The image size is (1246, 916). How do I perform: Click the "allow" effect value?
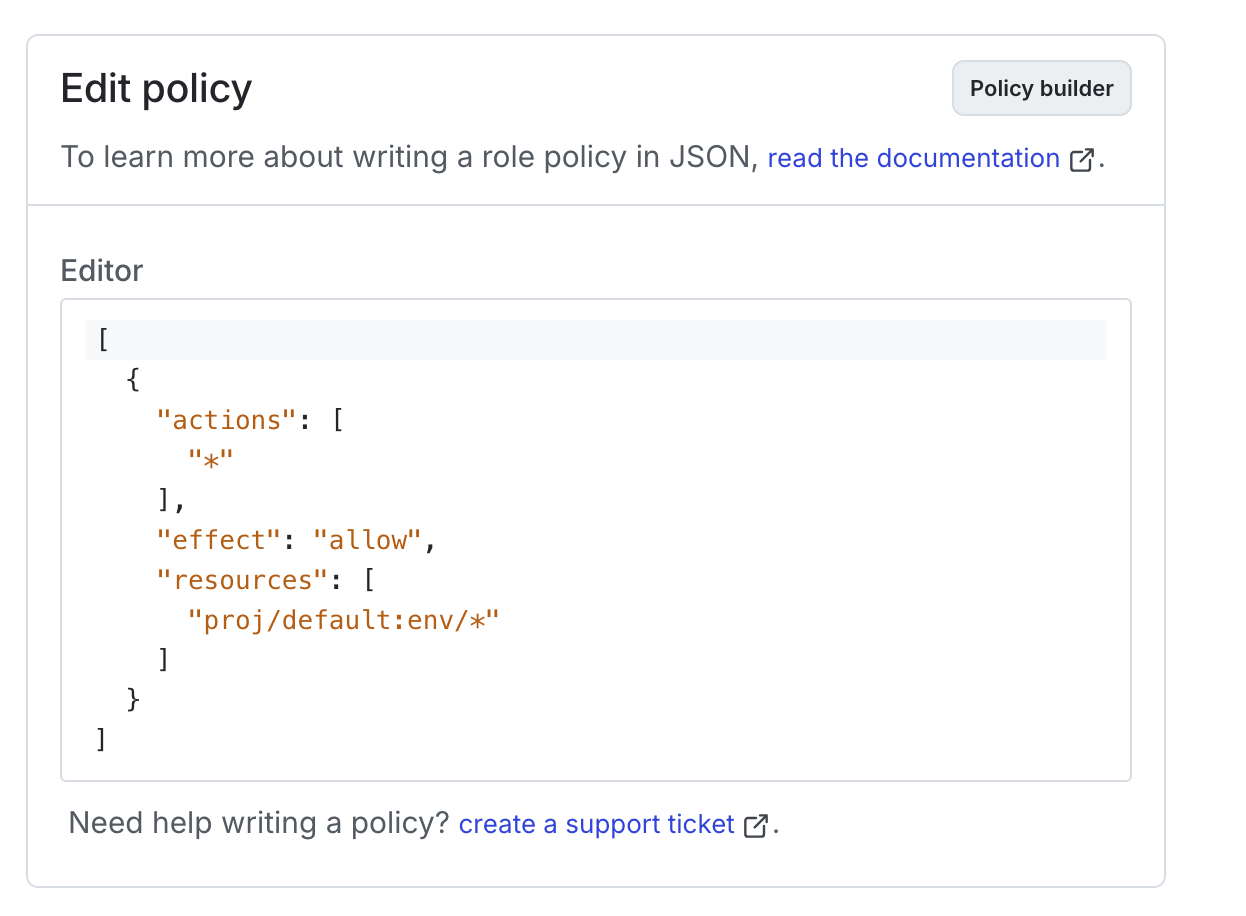(x=369, y=539)
